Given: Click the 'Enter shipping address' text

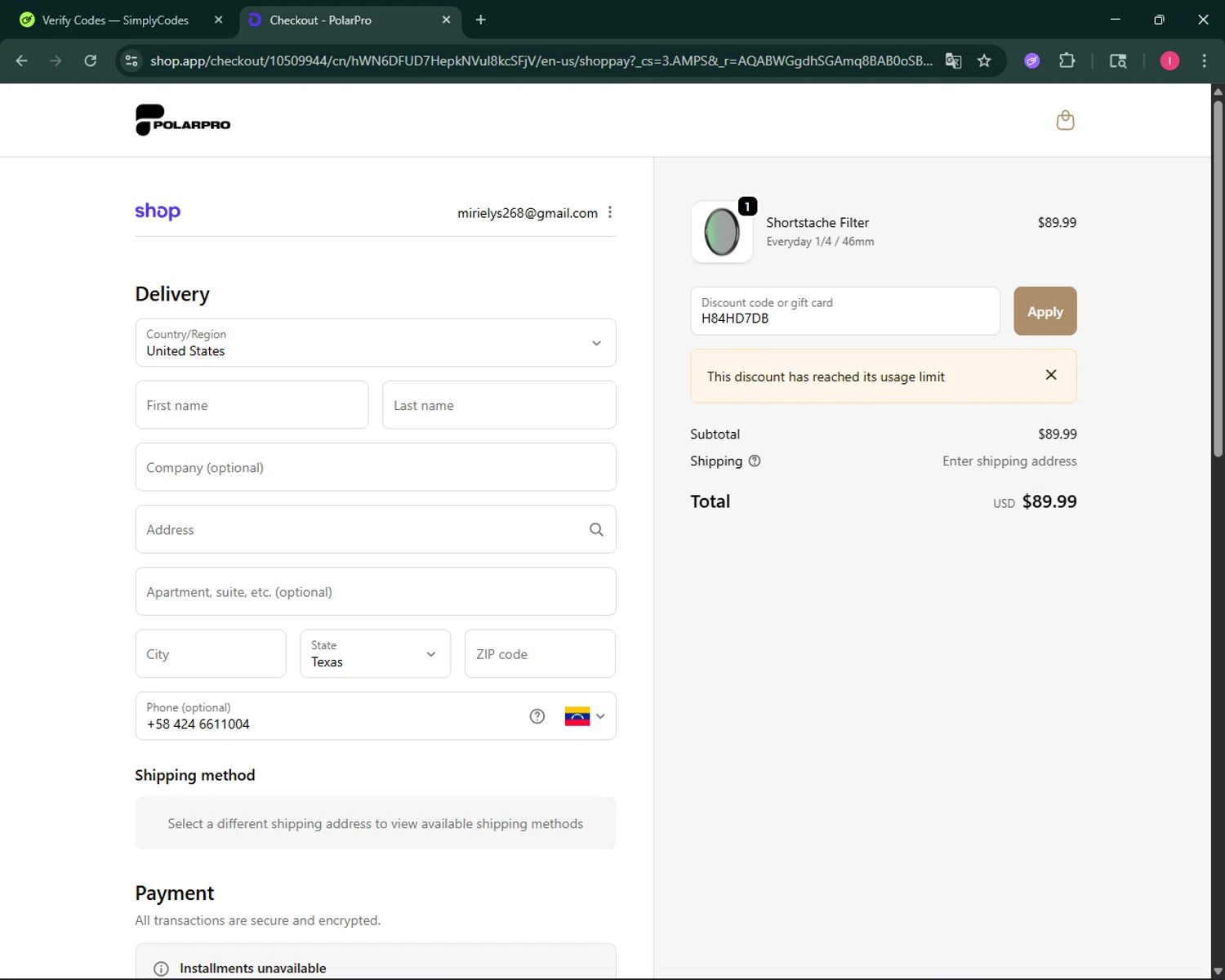Looking at the screenshot, I should 1009,461.
